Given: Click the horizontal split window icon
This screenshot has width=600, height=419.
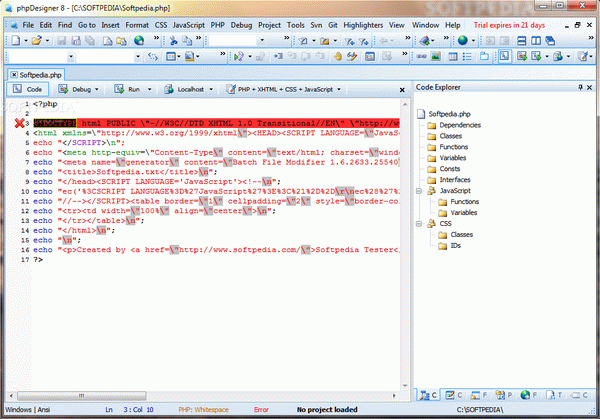Looking at the screenshot, I should (521, 40).
